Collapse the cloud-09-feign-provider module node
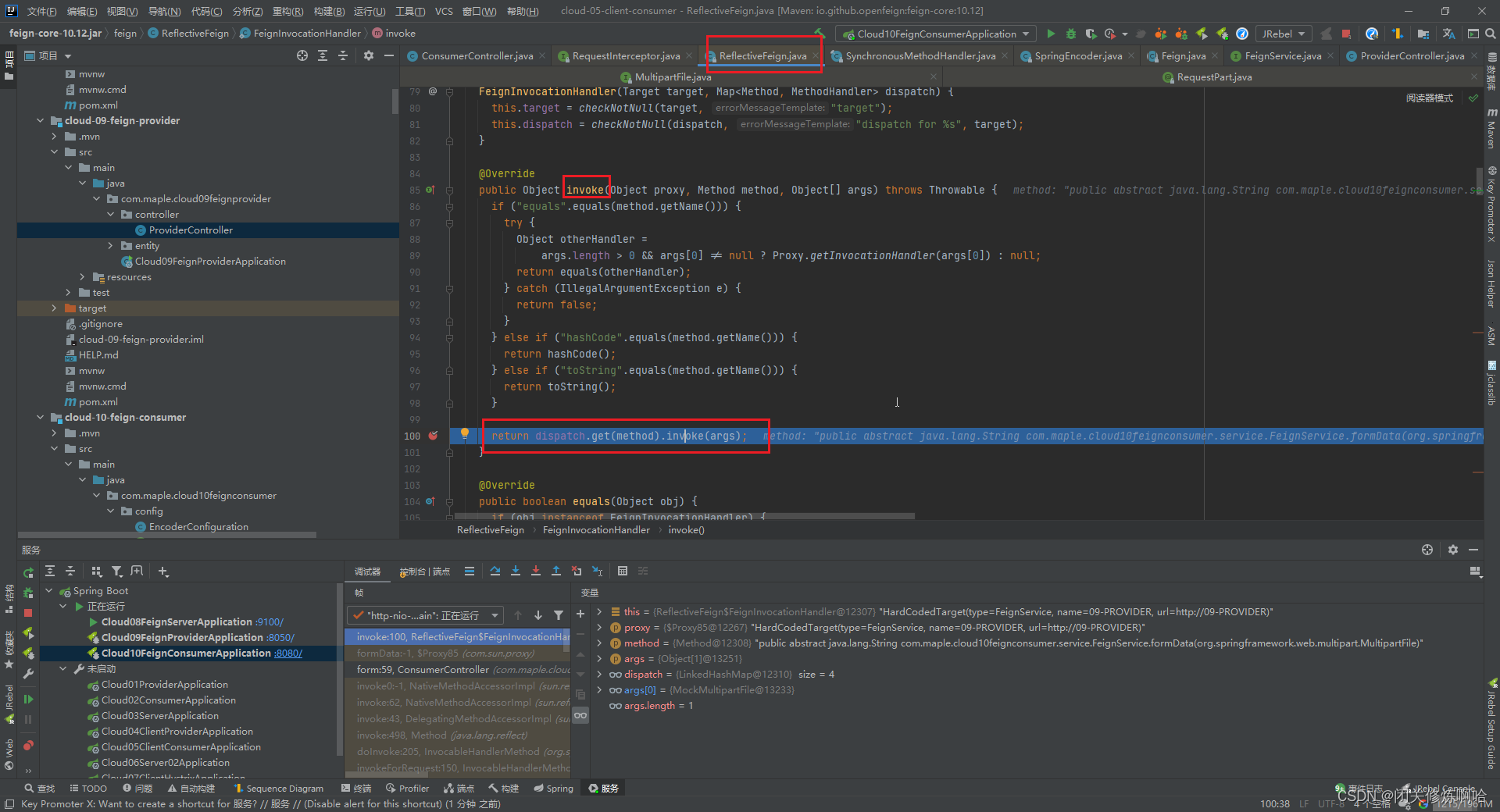 [x=41, y=121]
